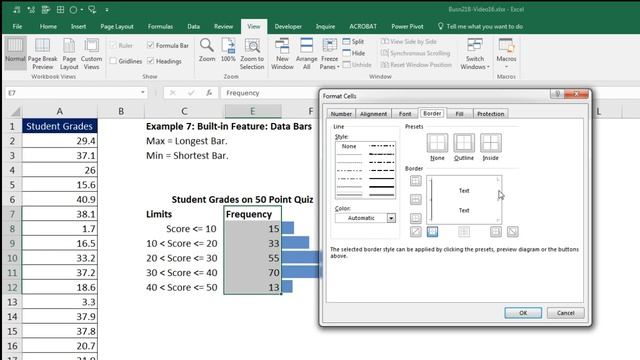Click the Format Cells help button
The image size is (640, 360).
557,94
